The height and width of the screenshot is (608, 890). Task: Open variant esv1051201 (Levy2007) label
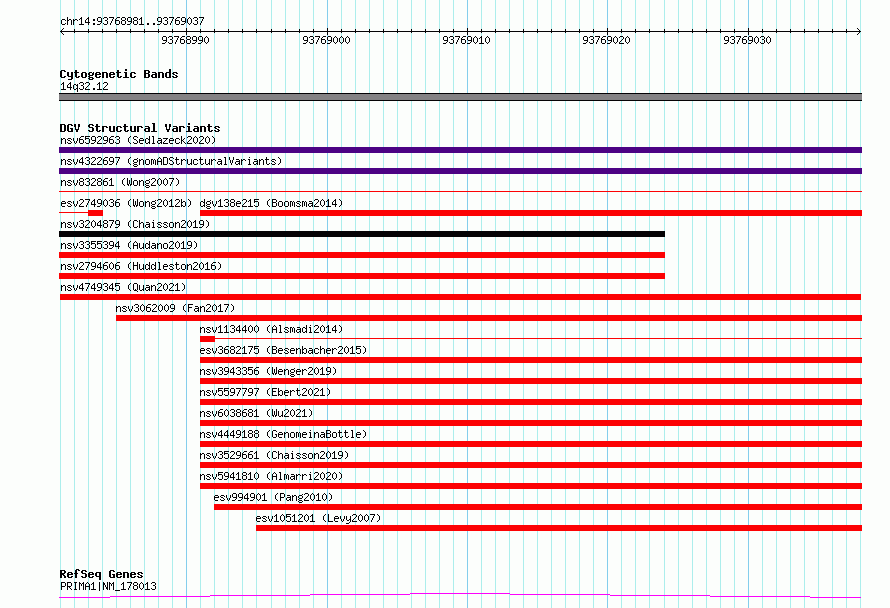pos(318,518)
